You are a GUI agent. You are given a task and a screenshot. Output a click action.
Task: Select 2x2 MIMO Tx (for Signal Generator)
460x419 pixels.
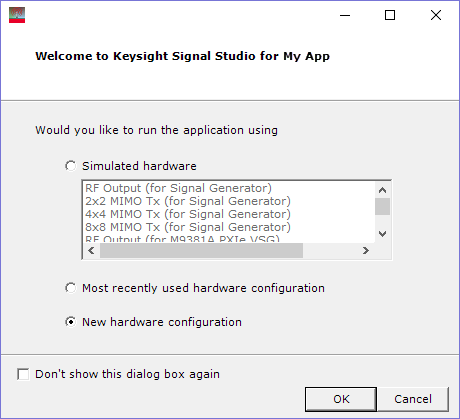pos(188,201)
